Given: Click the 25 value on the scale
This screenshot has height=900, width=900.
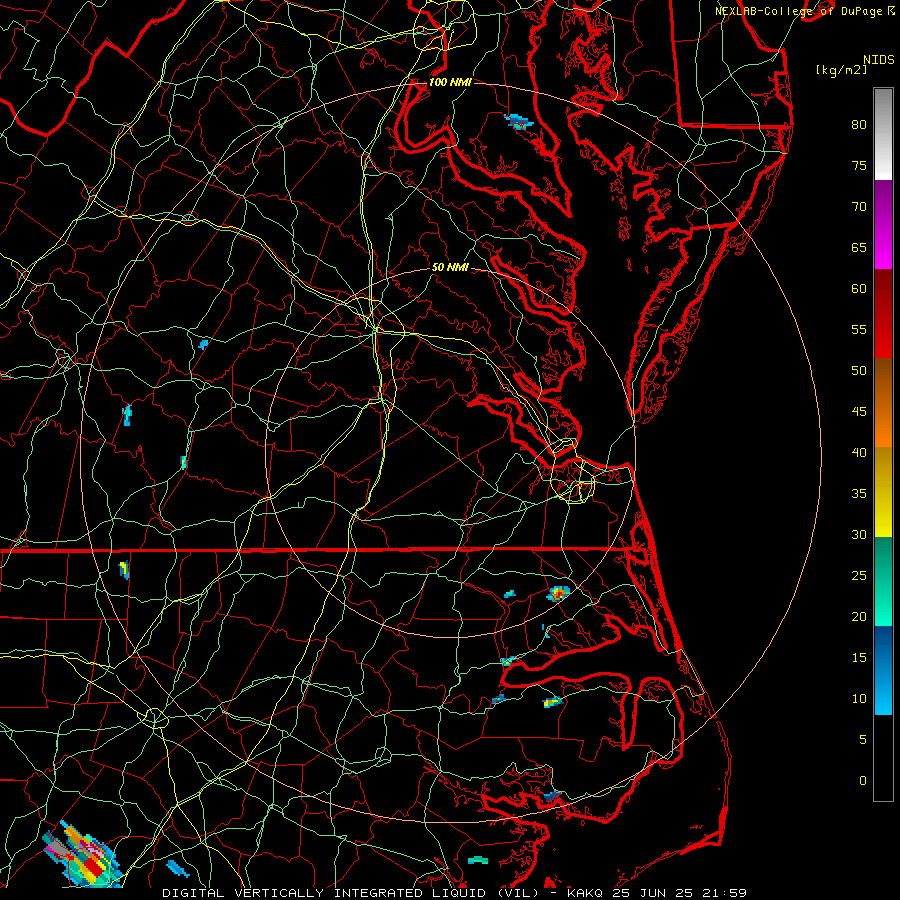Looking at the screenshot, I should click(x=859, y=575).
